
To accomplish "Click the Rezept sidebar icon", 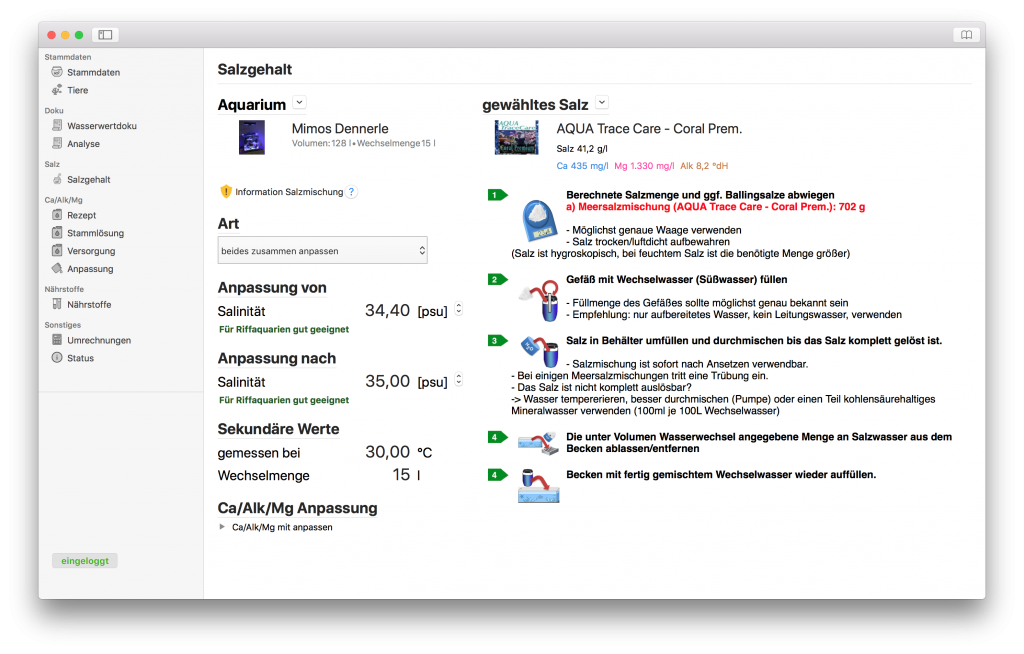I will click(57, 215).
